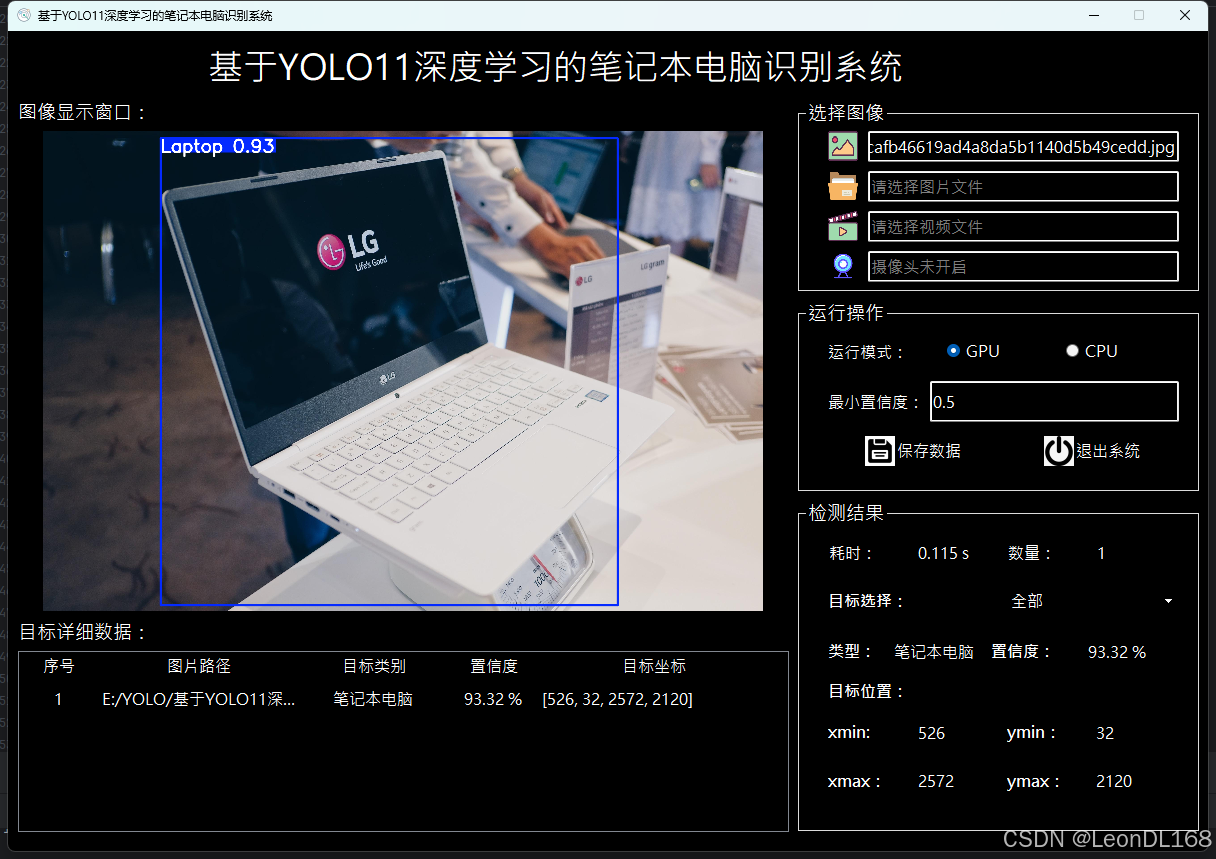Click the app icon in title bar
This screenshot has width=1216, height=859.
coord(24,15)
